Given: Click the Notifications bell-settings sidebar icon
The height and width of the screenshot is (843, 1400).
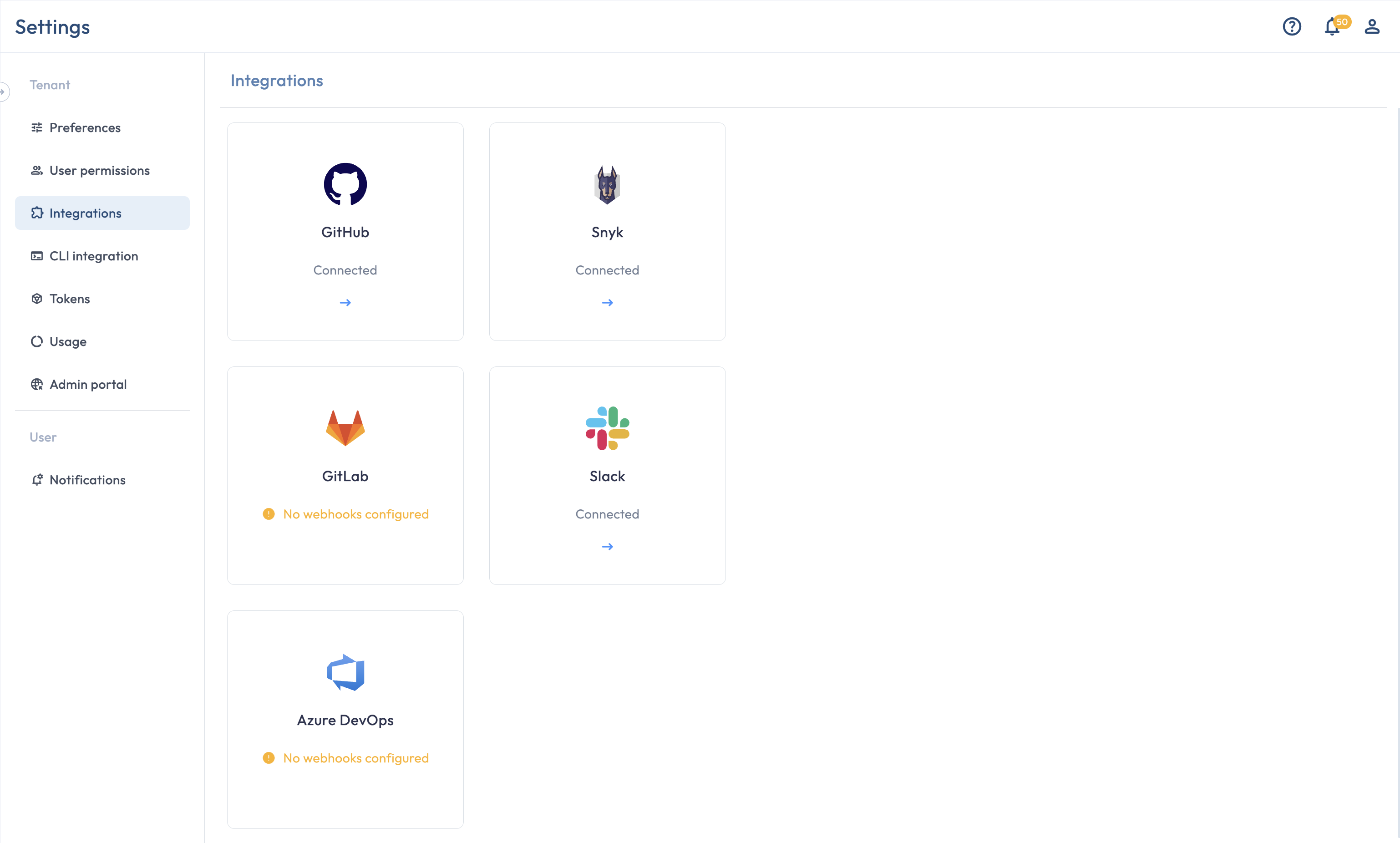Looking at the screenshot, I should tap(37, 480).
